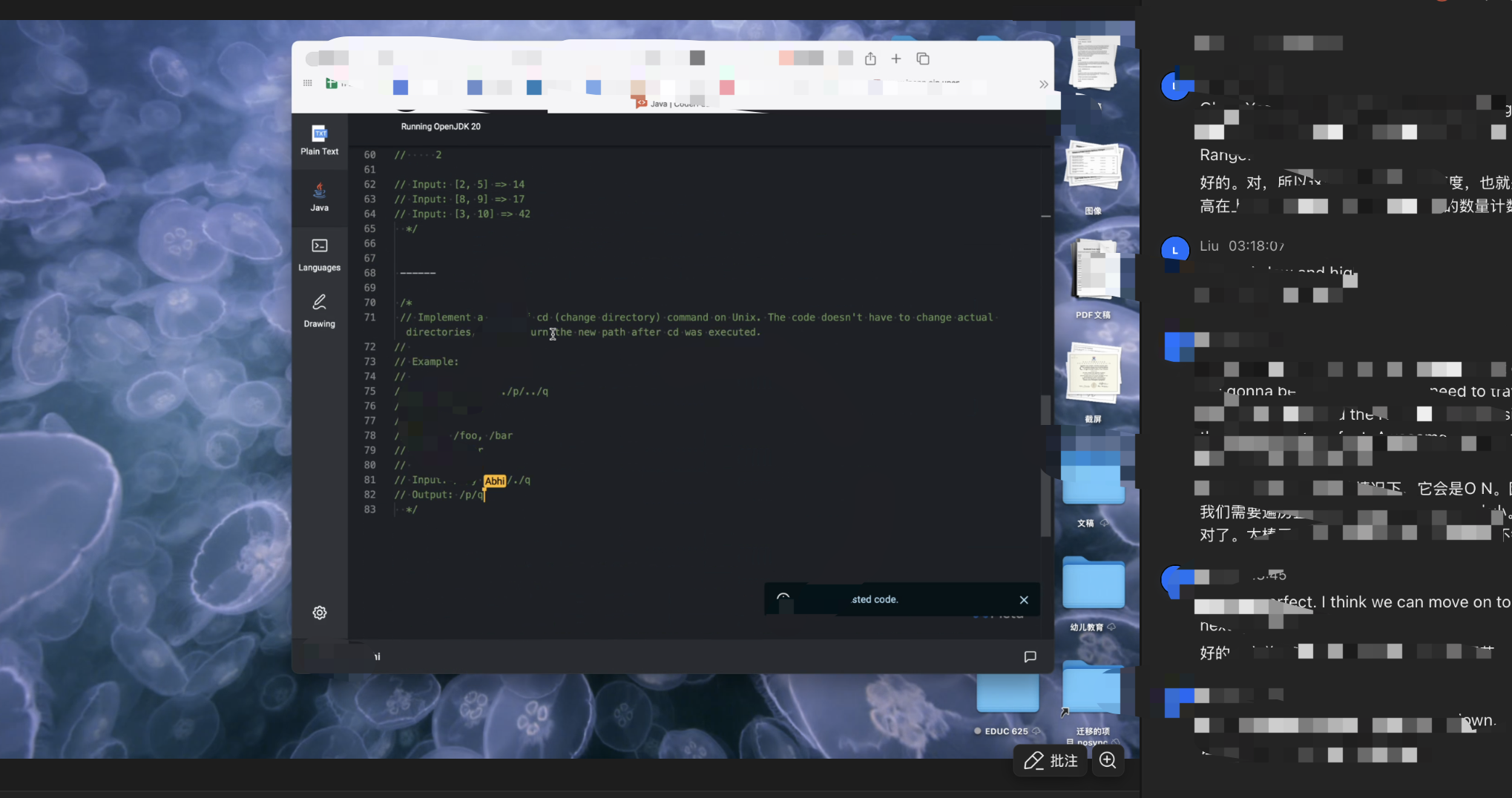Show the browser tab overview icon

tap(923, 58)
